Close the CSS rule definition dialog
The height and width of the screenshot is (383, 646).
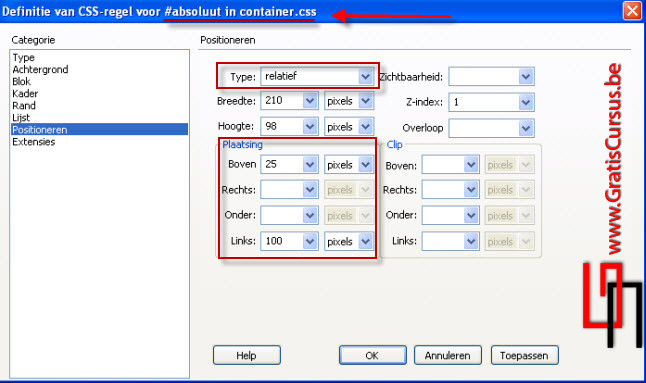coord(632,11)
